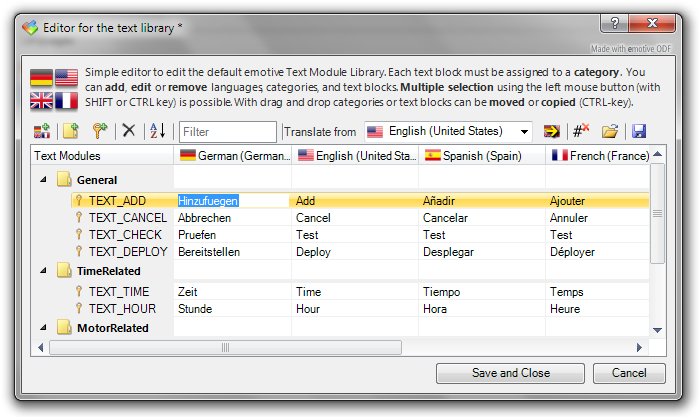Click the delete X icon in toolbar
699x417 pixels.
click(128, 131)
